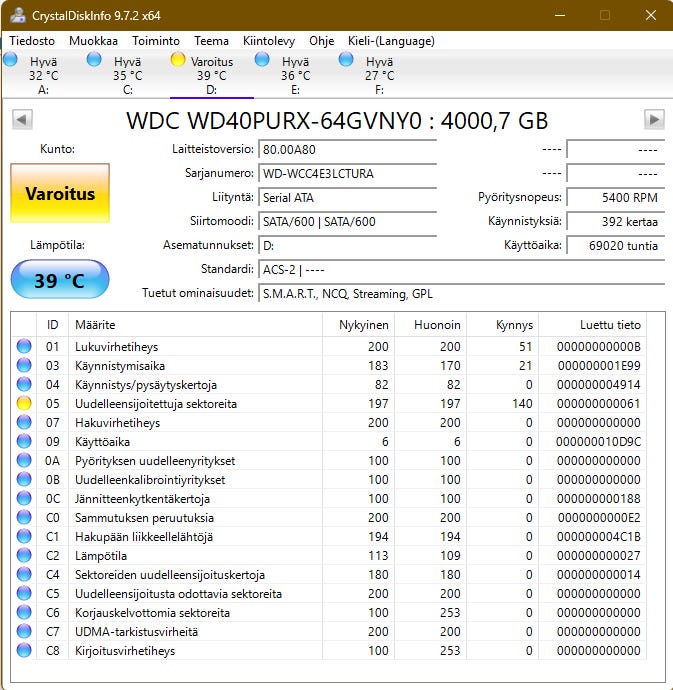Click the Kynnys column header
Viewport: 673px width, 690px height.
(503, 325)
